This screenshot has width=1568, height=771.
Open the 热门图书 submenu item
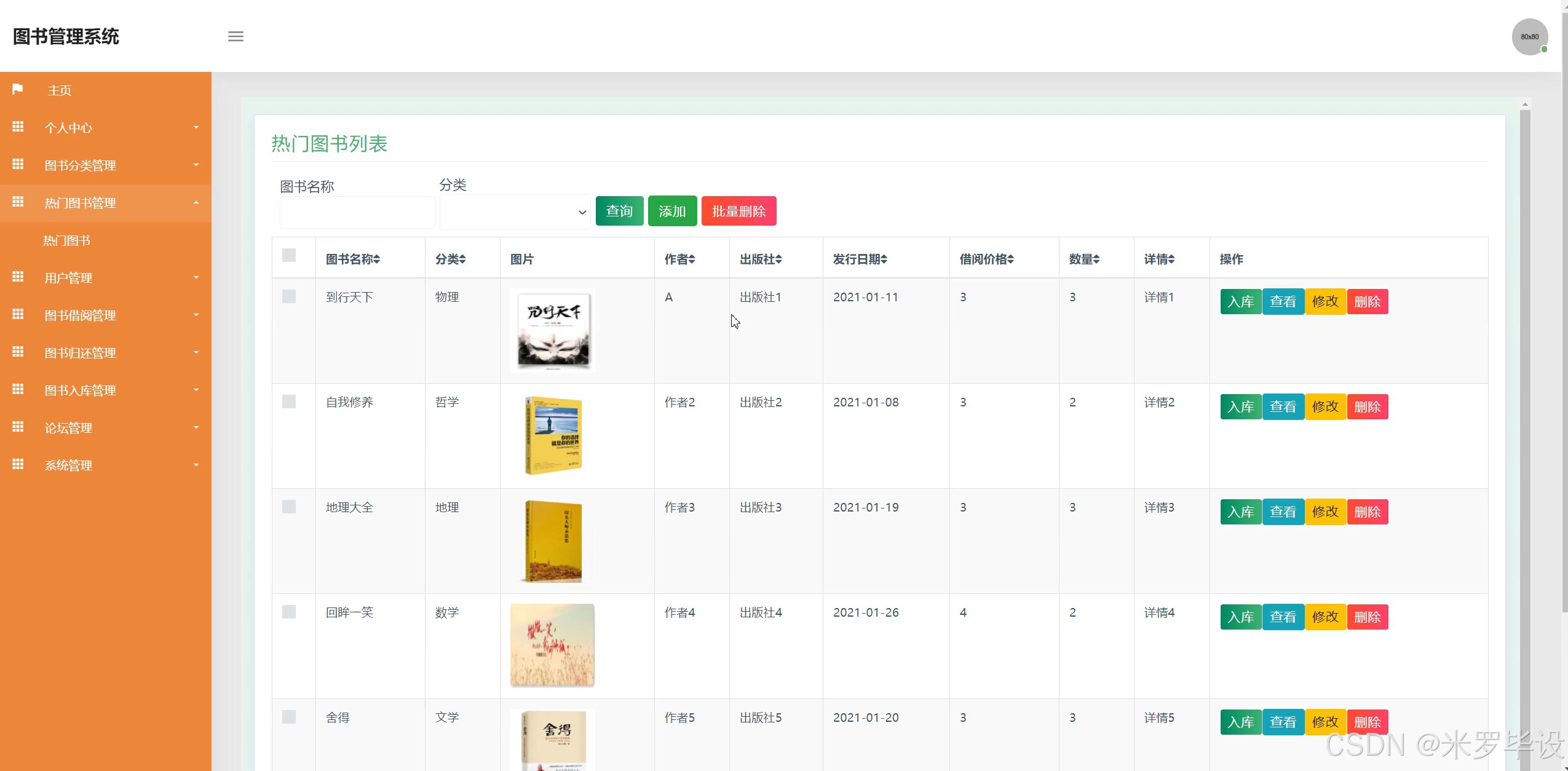[66, 240]
